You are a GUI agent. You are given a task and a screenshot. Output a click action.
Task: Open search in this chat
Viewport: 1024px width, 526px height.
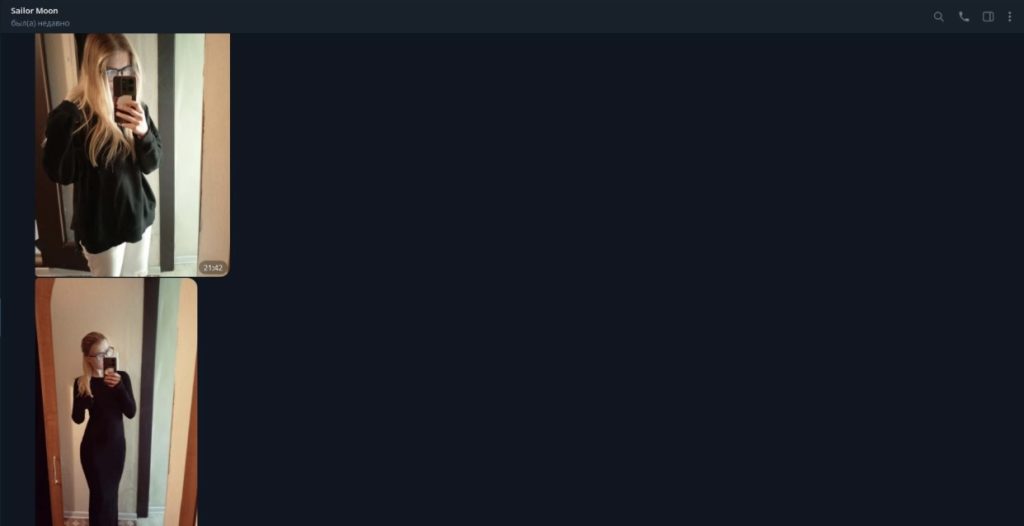pyautogui.click(x=938, y=17)
